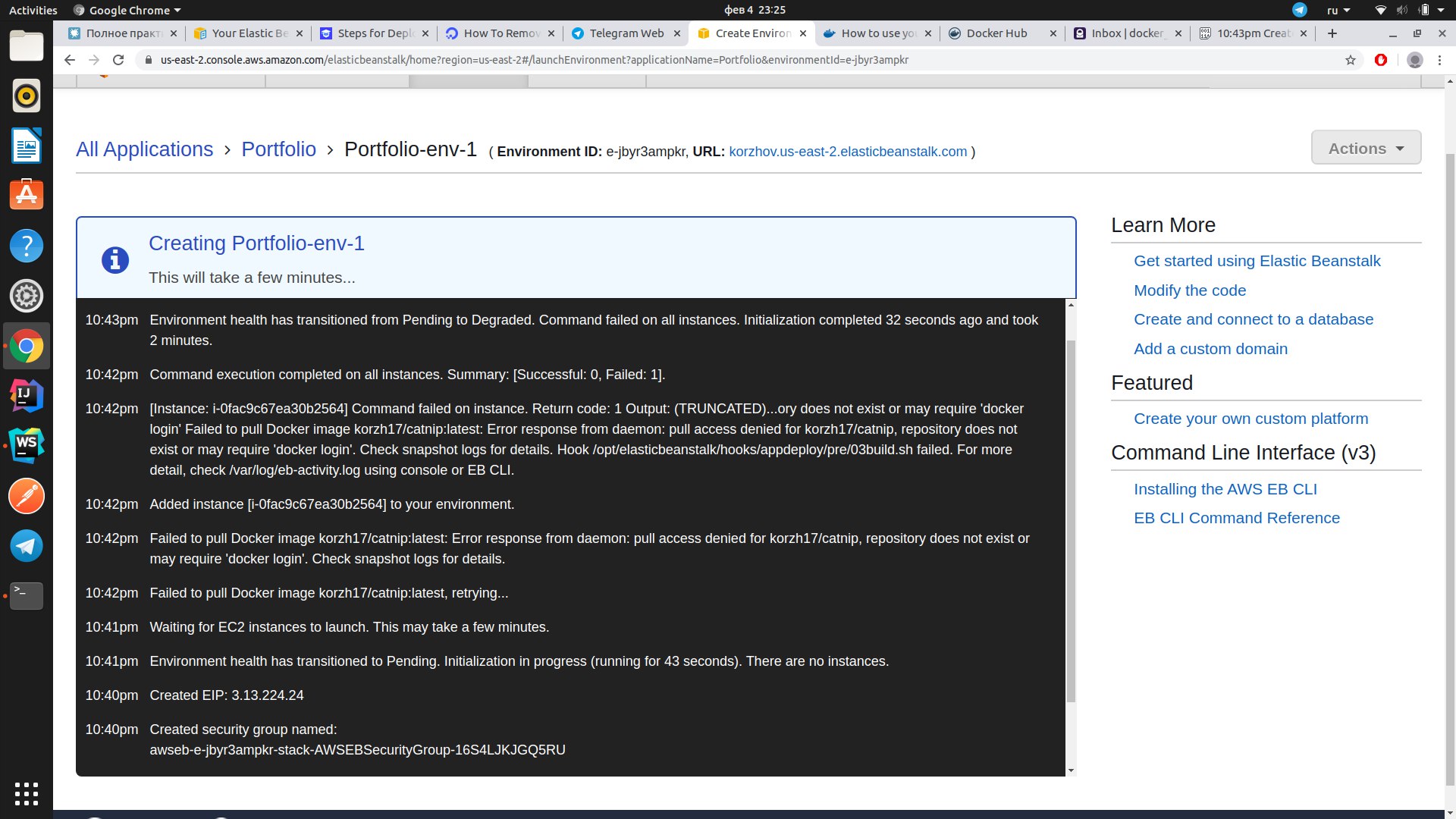1456x819 pixels.
Task: Open Postman from the dock
Action: 27,496
